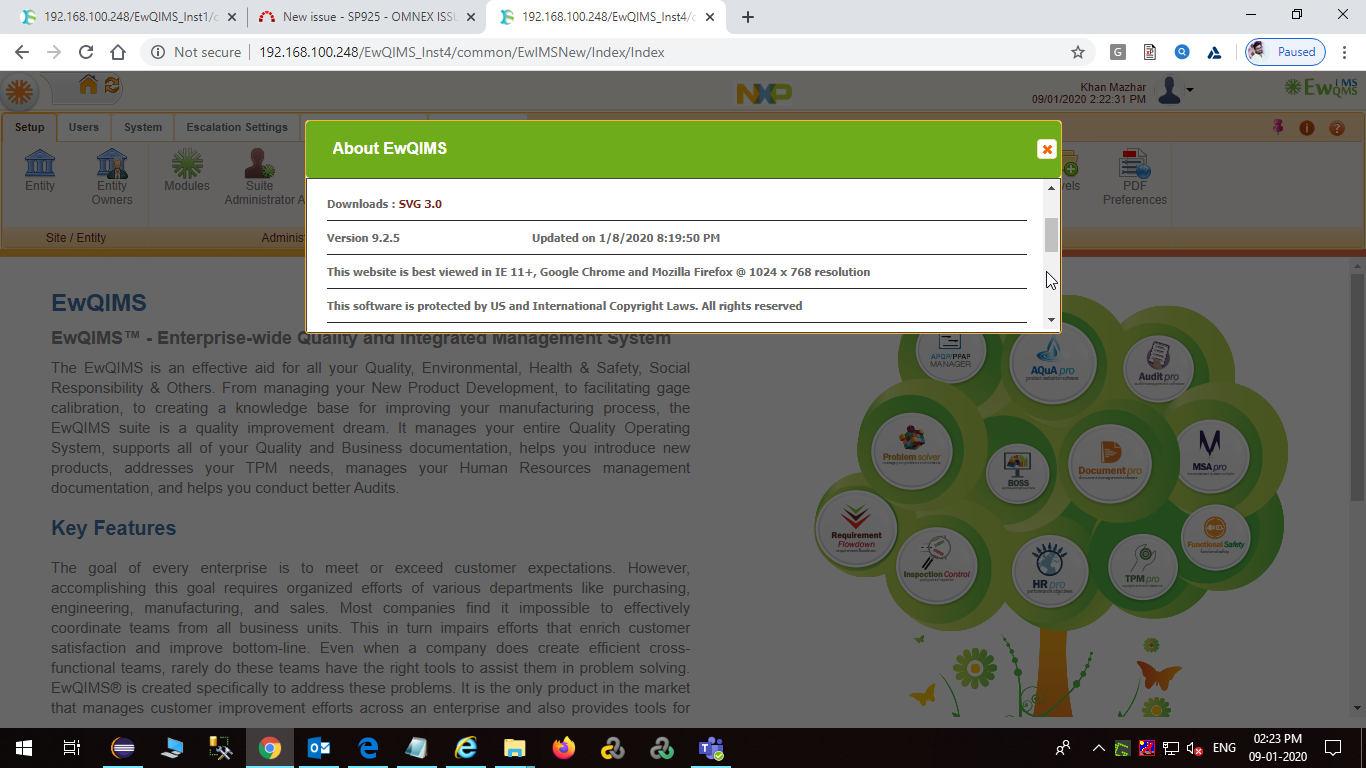Click the user profile avatar icon
Screen dimensions: 1366x768
coord(1169,91)
